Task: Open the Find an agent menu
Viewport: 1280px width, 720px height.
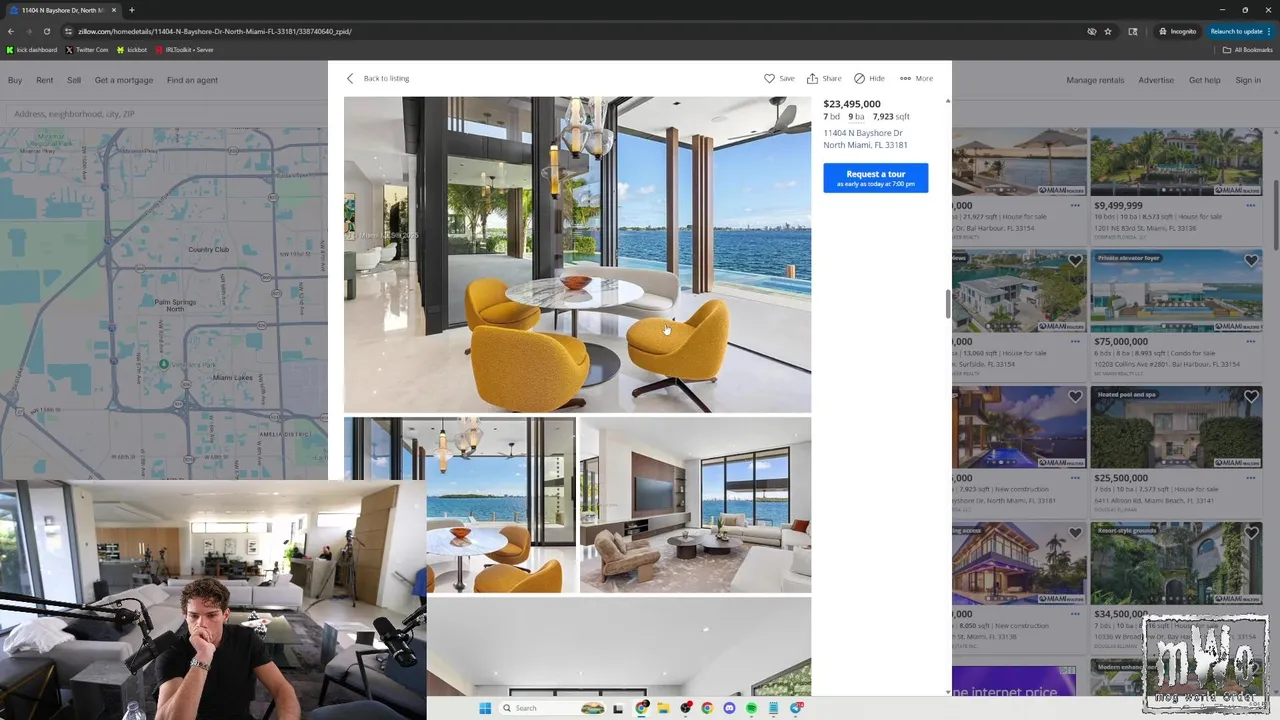Action: coord(192,80)
